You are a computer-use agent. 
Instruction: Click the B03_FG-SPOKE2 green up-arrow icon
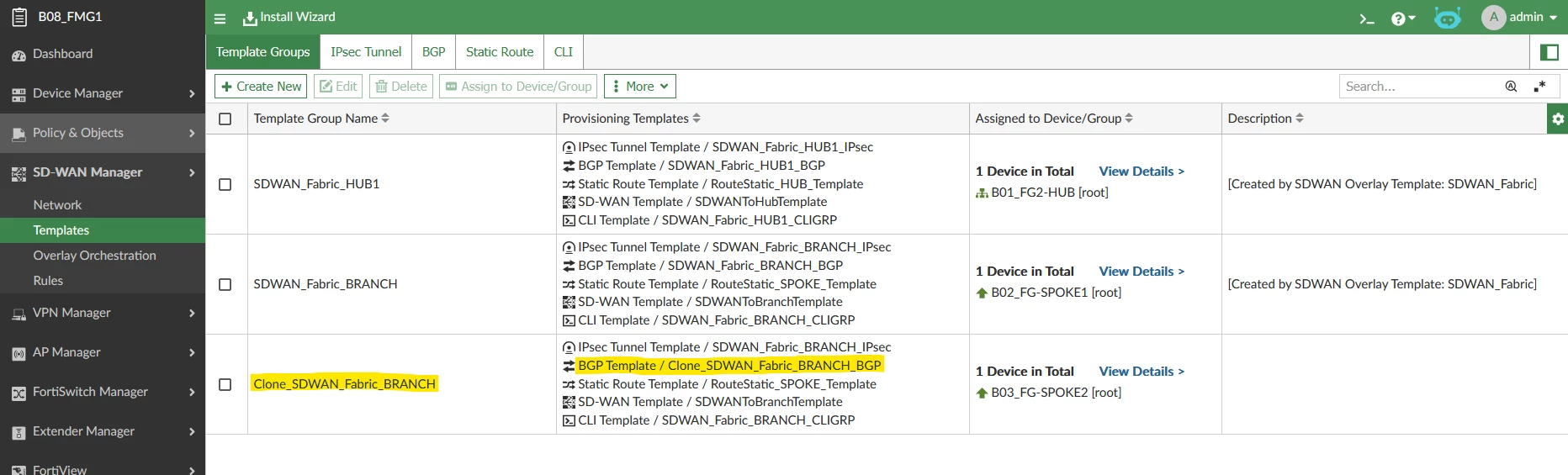point(982,393)
